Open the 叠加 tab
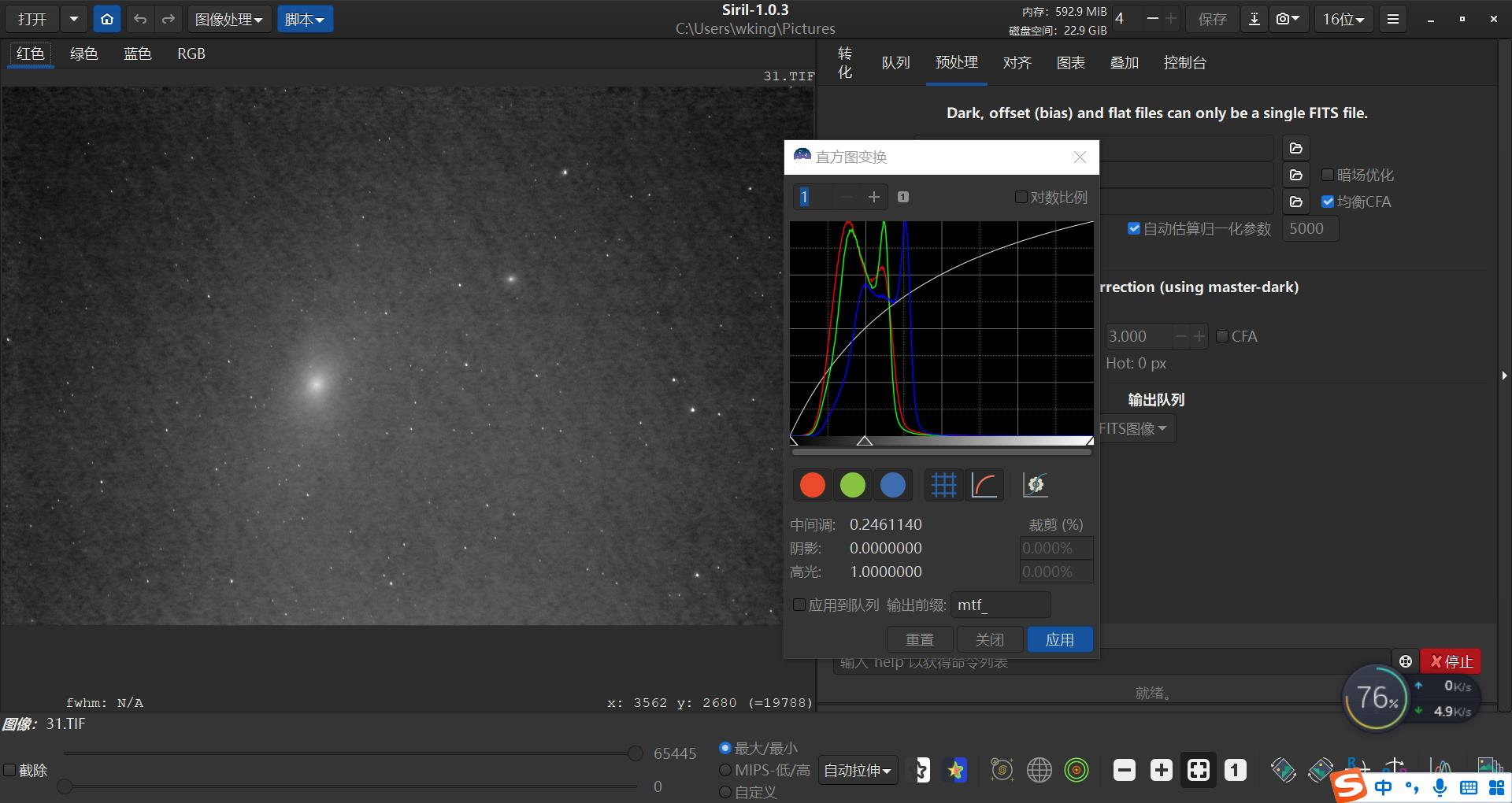Viewport: 1512px width, 803px height. [x=1125, y=62]
